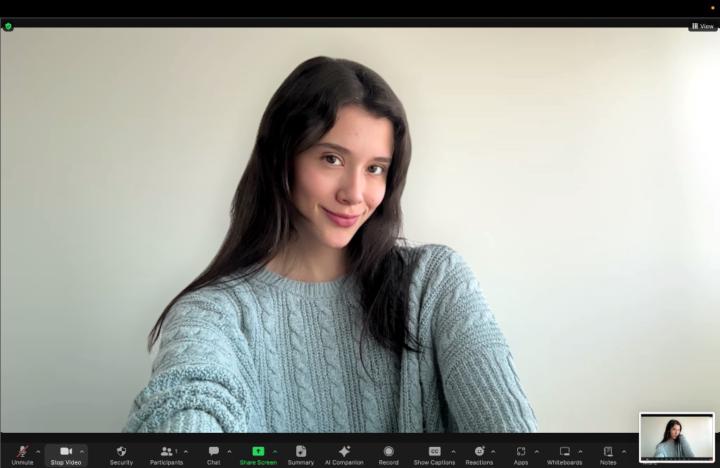
Task: Open the Reactions picker
Action: tap(479, 455)
